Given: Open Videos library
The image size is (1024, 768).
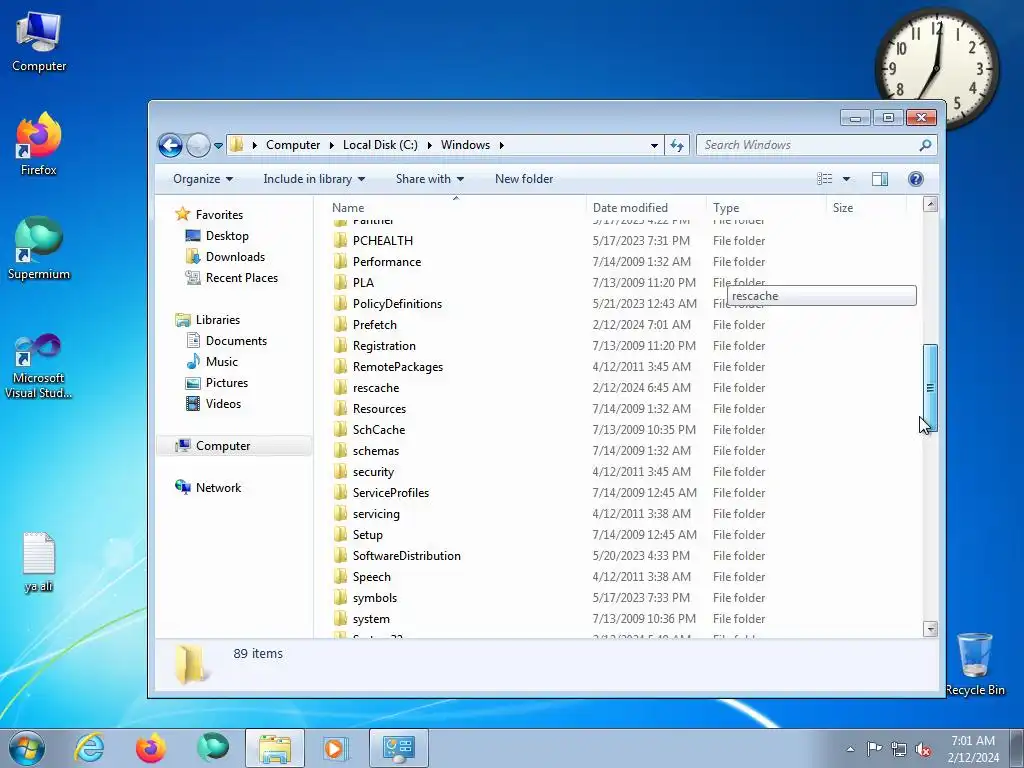Looking at the screenshot, I should [x=223, y=404].
